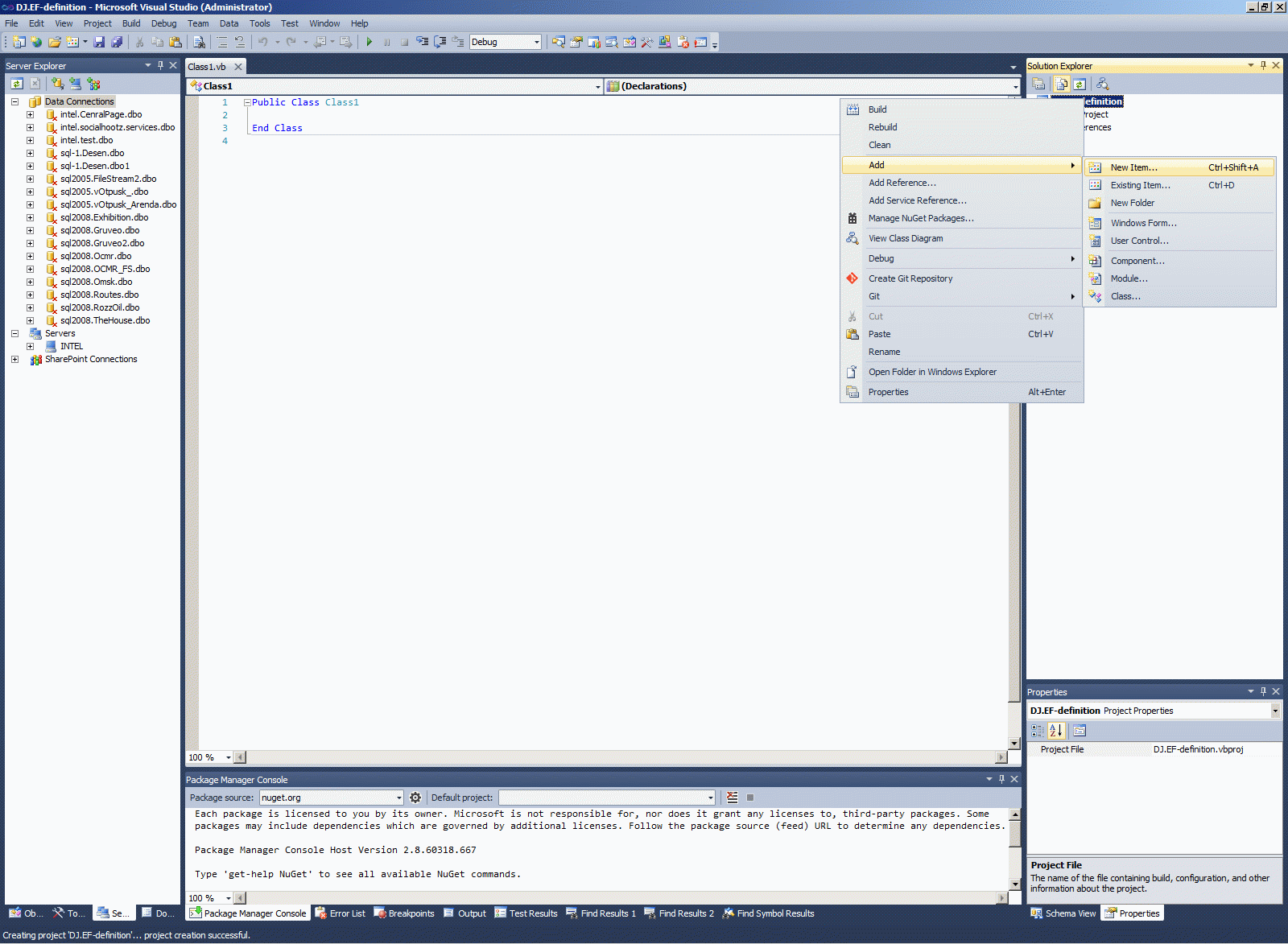Click the Save All toolbar icon
This screenshot has height=944, width=1288.
coord(117,42)
